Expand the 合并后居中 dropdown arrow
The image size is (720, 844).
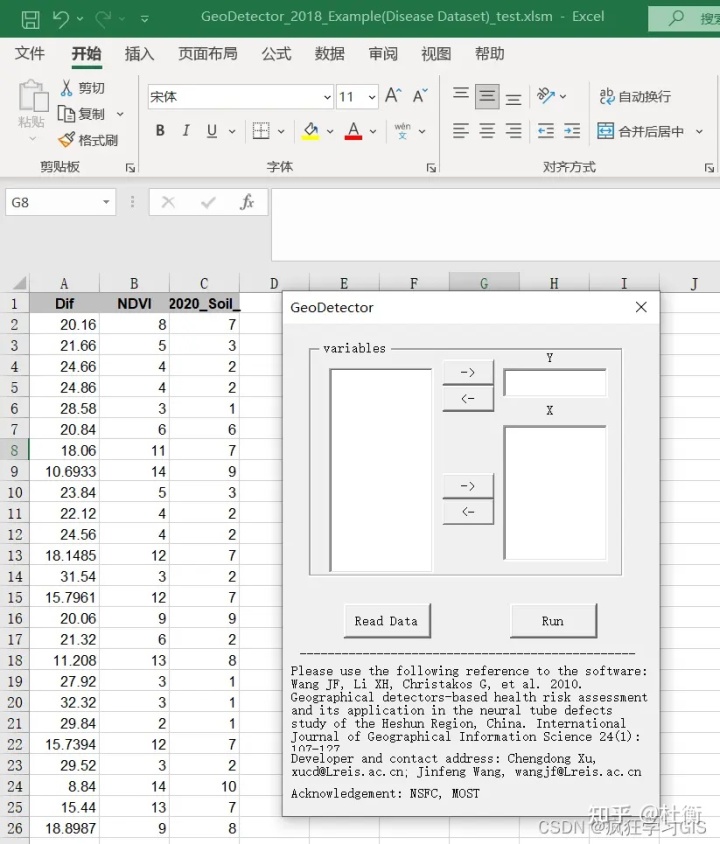(x=699, y=131)
